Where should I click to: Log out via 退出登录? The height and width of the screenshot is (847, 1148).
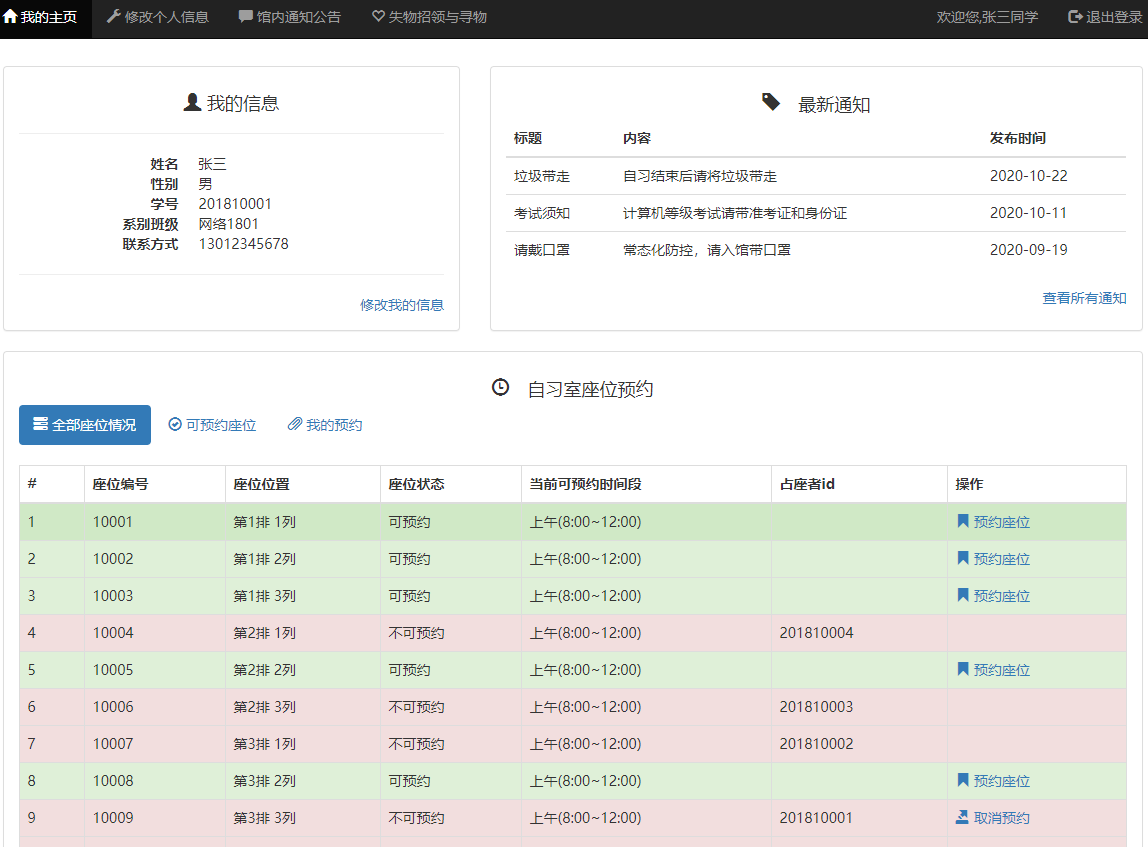pos(1106,18)
